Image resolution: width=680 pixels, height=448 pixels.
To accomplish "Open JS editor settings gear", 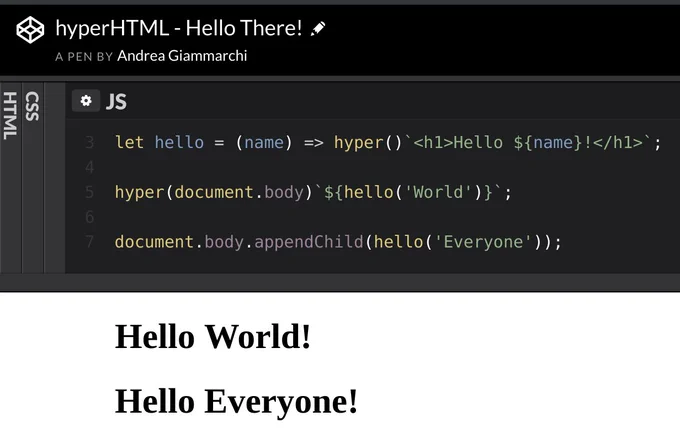I will [x=86, y=101].
